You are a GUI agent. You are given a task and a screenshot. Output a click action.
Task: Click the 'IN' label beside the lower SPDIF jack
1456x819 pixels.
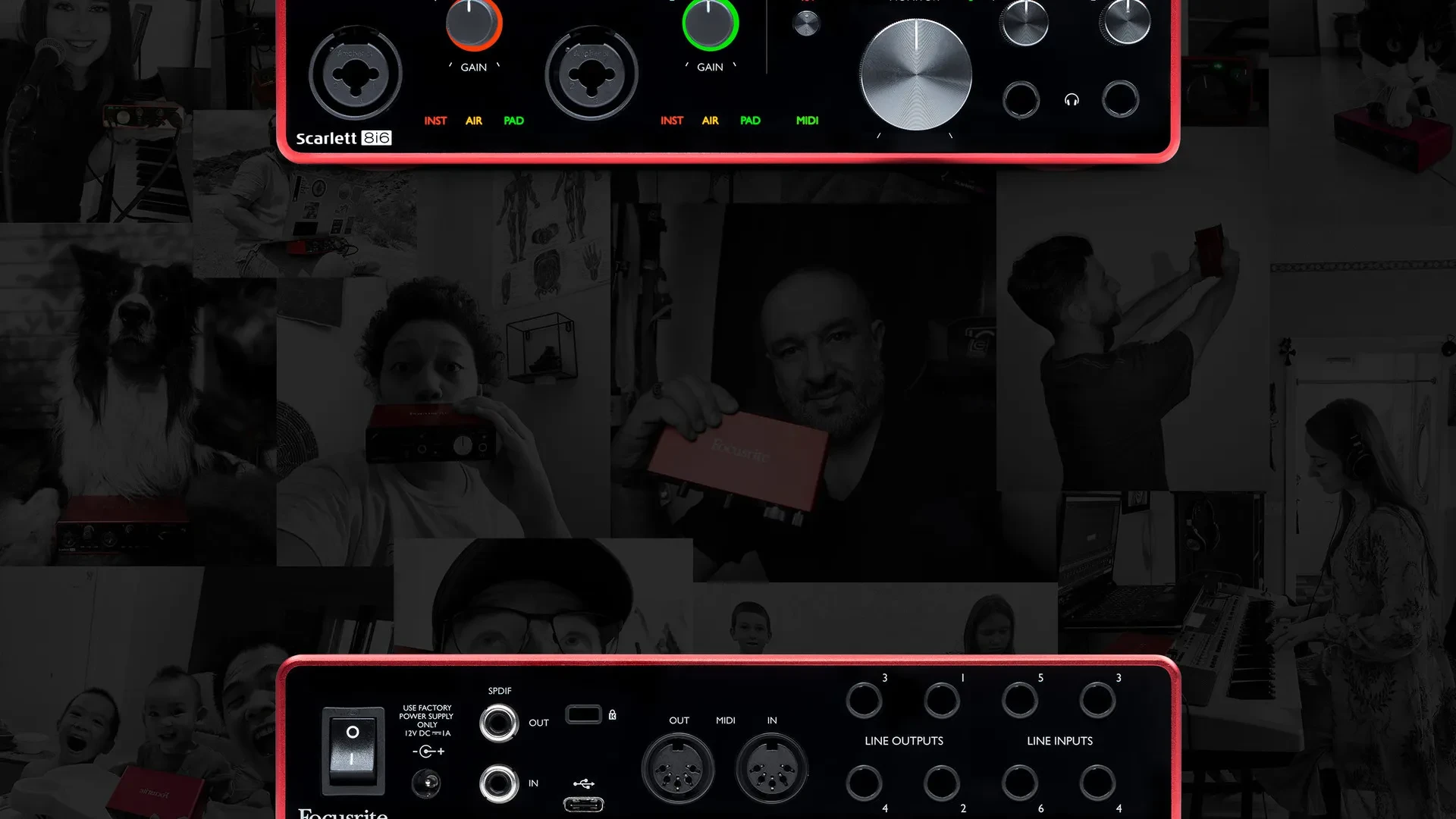click(533, 783)
